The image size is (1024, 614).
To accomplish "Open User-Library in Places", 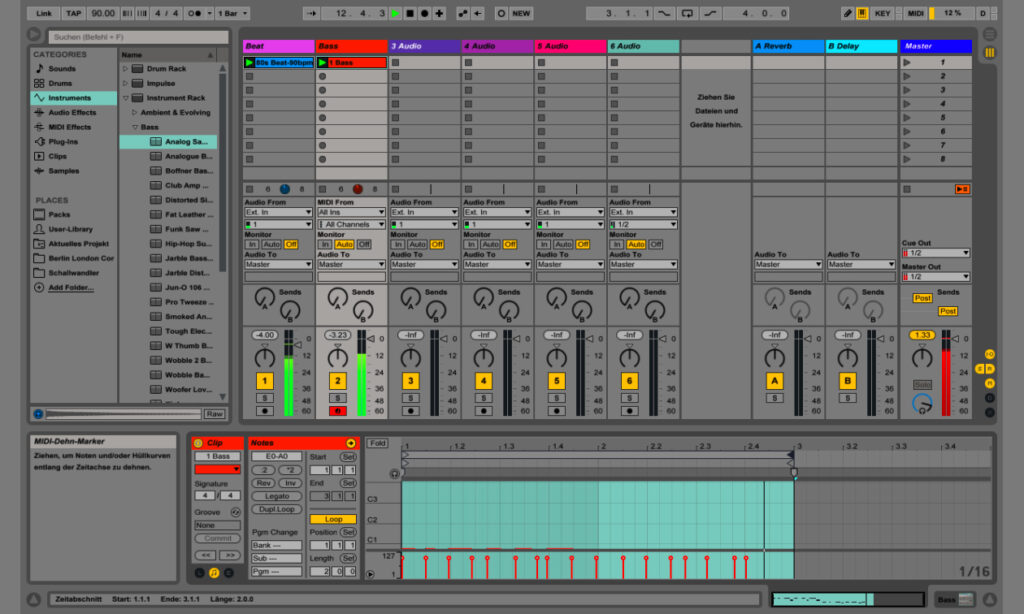I will (x=71, y=229).
